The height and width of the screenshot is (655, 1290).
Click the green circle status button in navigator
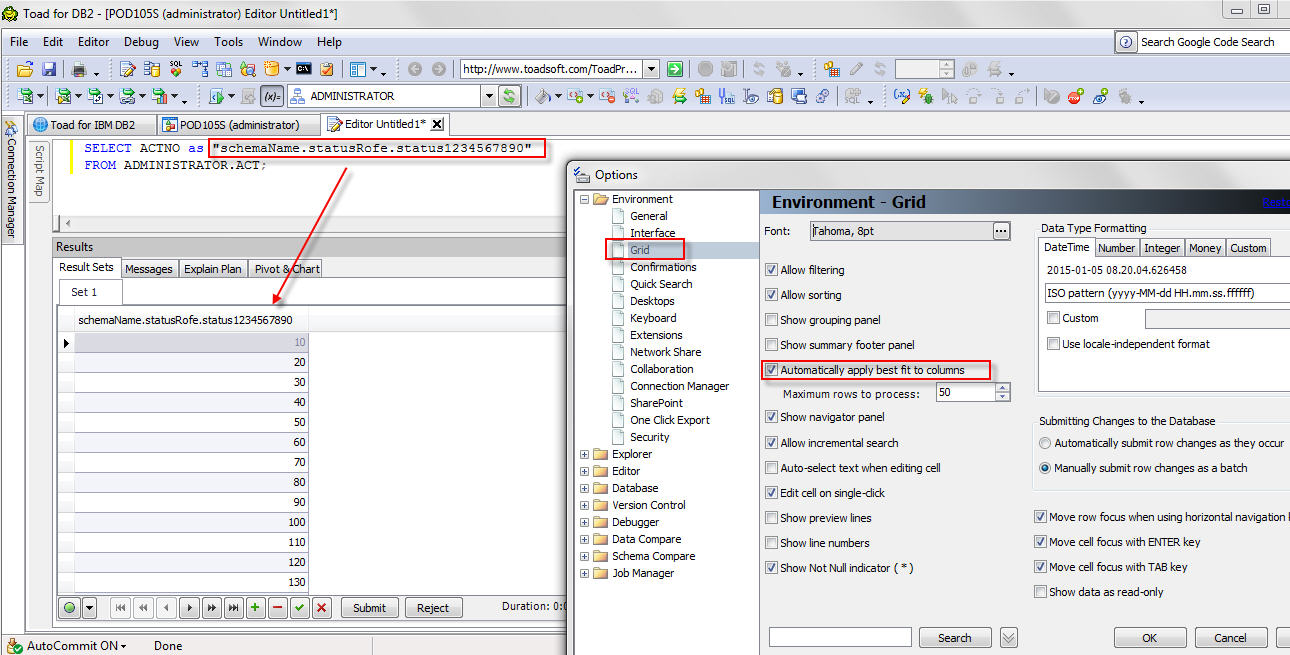coord(69,607)
